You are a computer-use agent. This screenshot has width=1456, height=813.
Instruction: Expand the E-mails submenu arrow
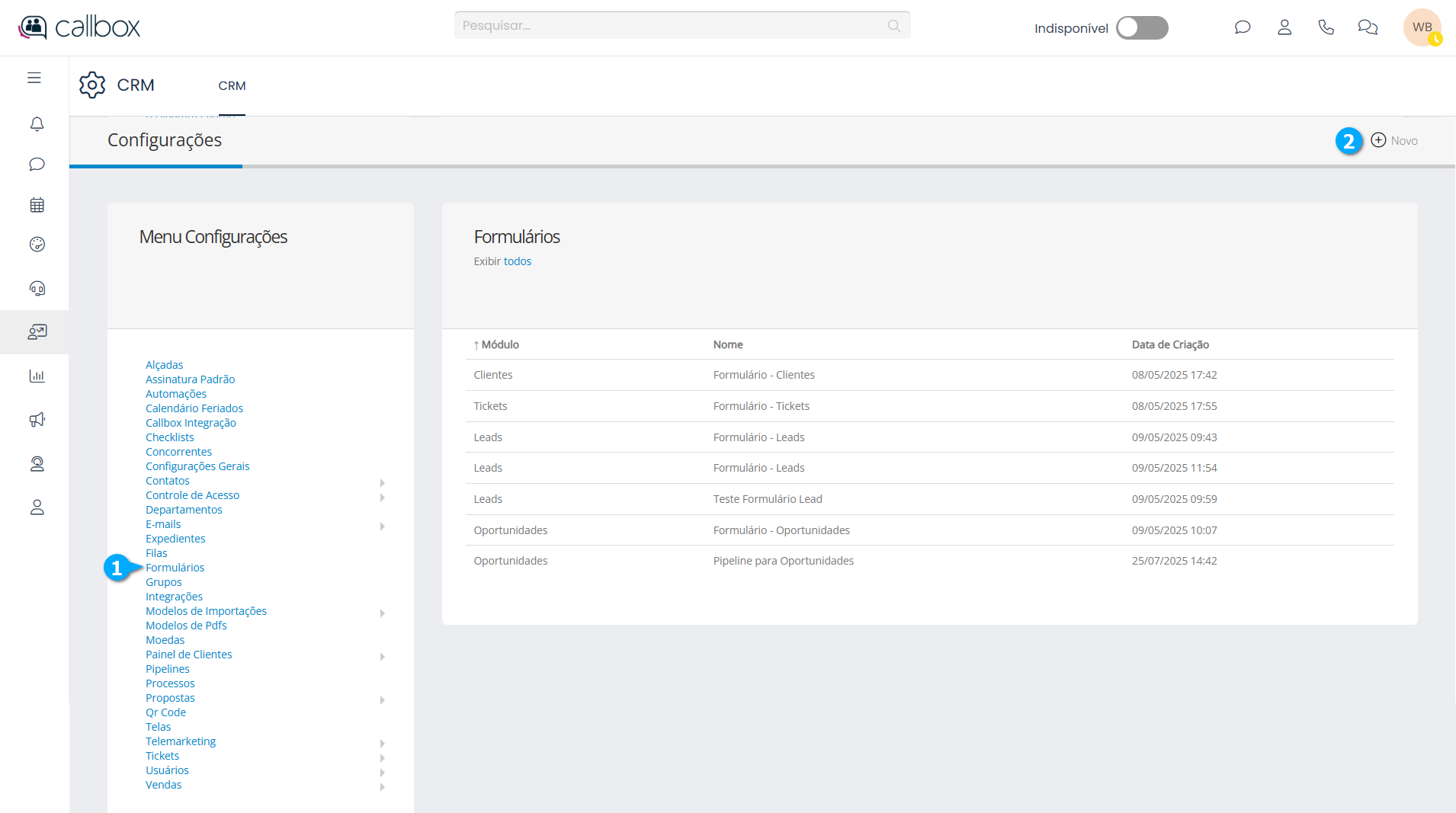[383, 527]
